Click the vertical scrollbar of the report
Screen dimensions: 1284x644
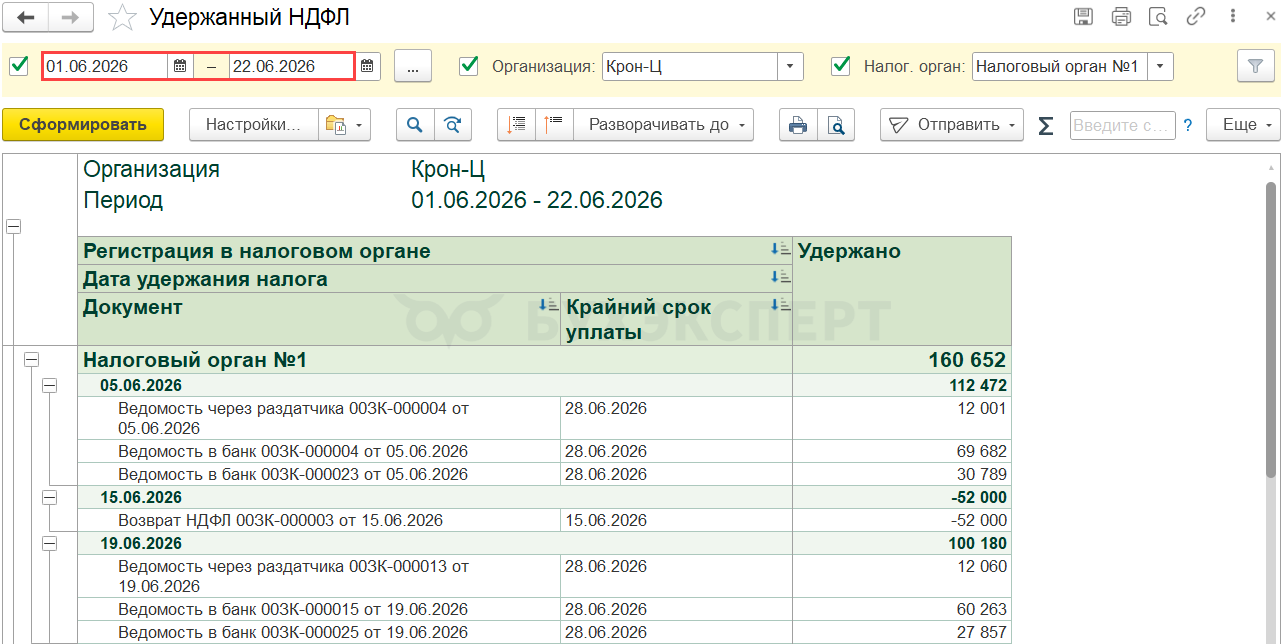coord(1271,330)
